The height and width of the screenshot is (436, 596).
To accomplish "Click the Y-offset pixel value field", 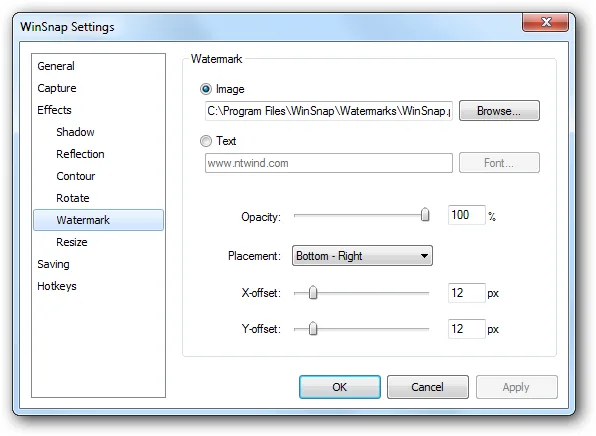I will [x=466, y=329].
